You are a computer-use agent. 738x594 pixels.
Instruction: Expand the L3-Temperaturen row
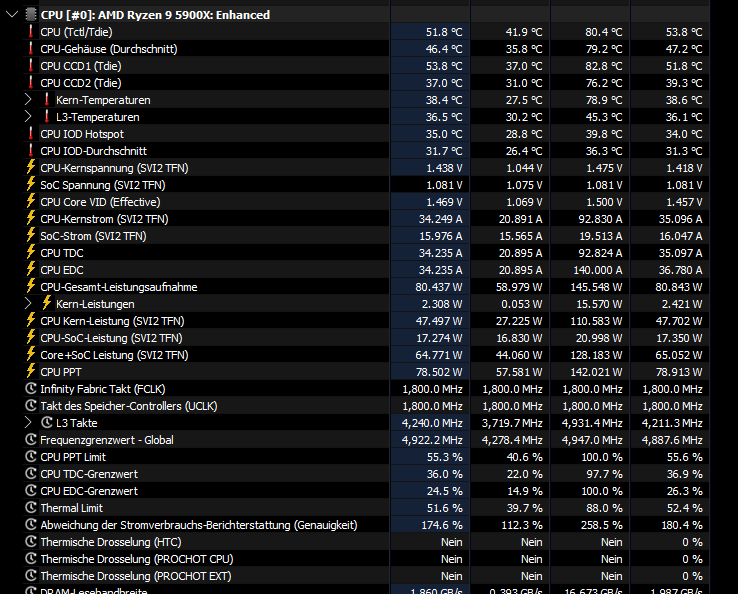coord(28,117)
